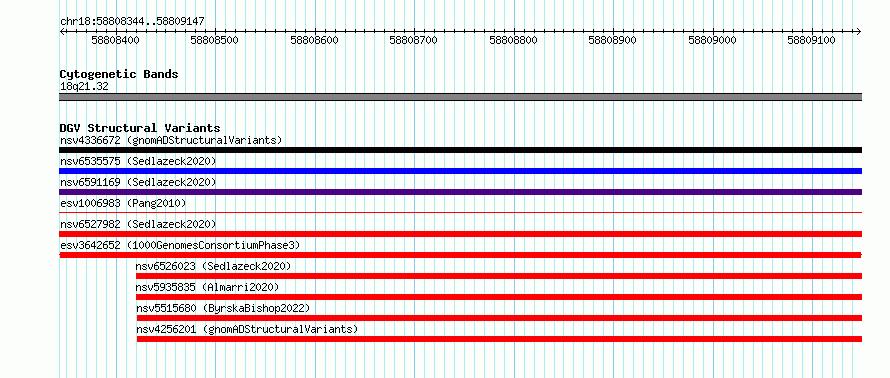Viewport: 890px width, 378px height.
Task: Open the nsv5515680 ByrskaBishop2022 label
Action: point(223,308)
